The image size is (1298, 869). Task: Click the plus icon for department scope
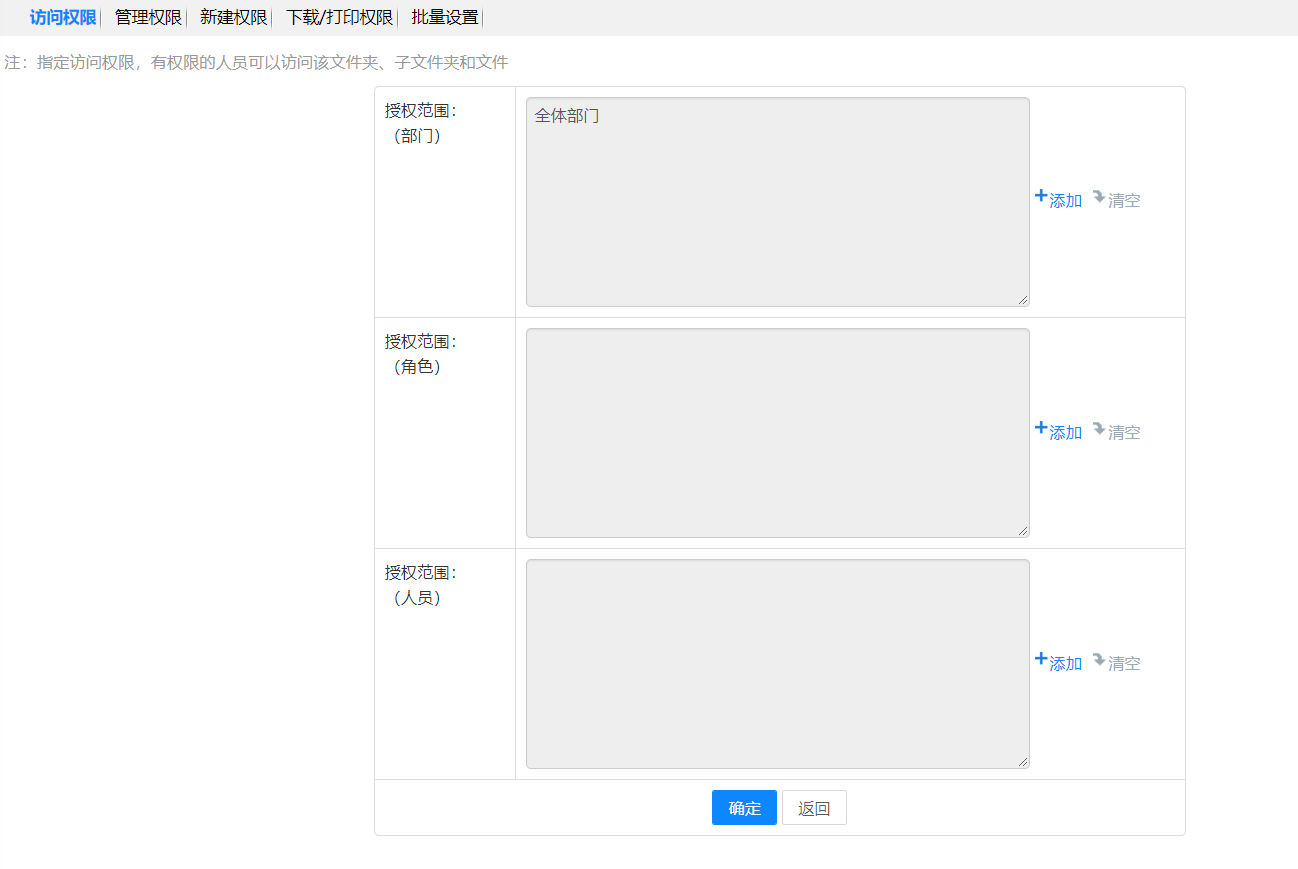pos(1040,196)
